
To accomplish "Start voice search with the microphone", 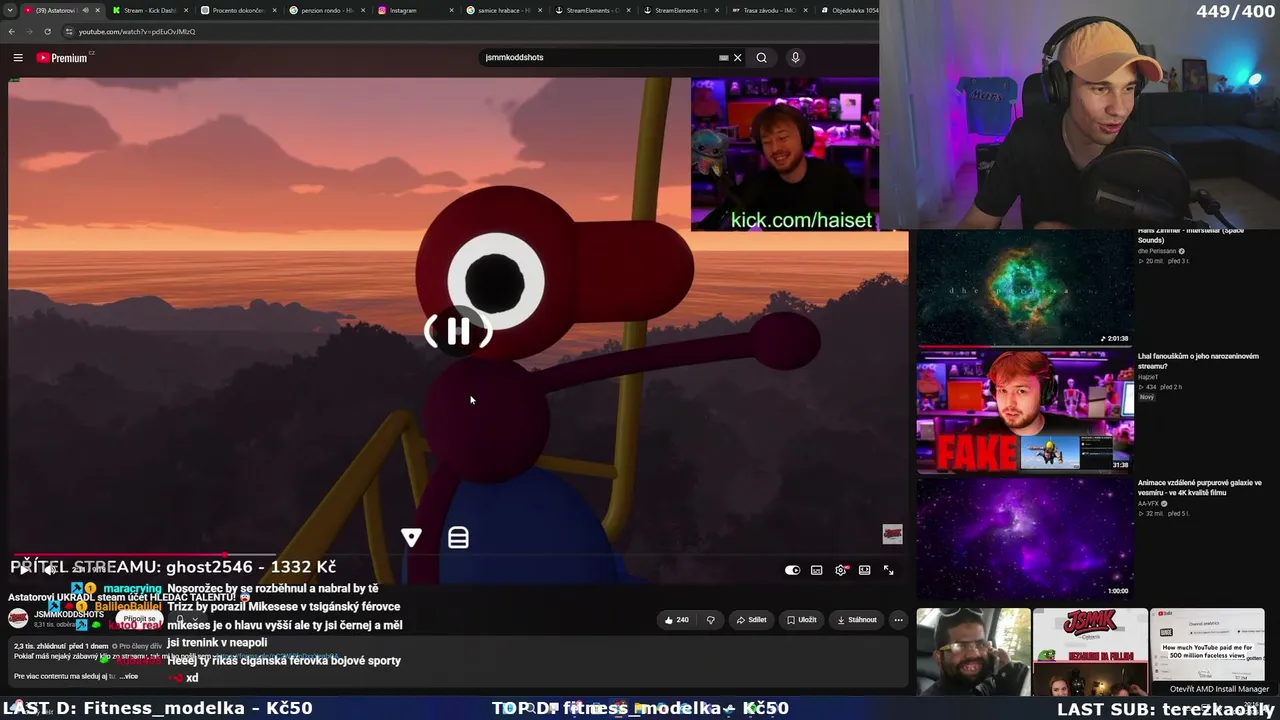I will coord(795,58).
